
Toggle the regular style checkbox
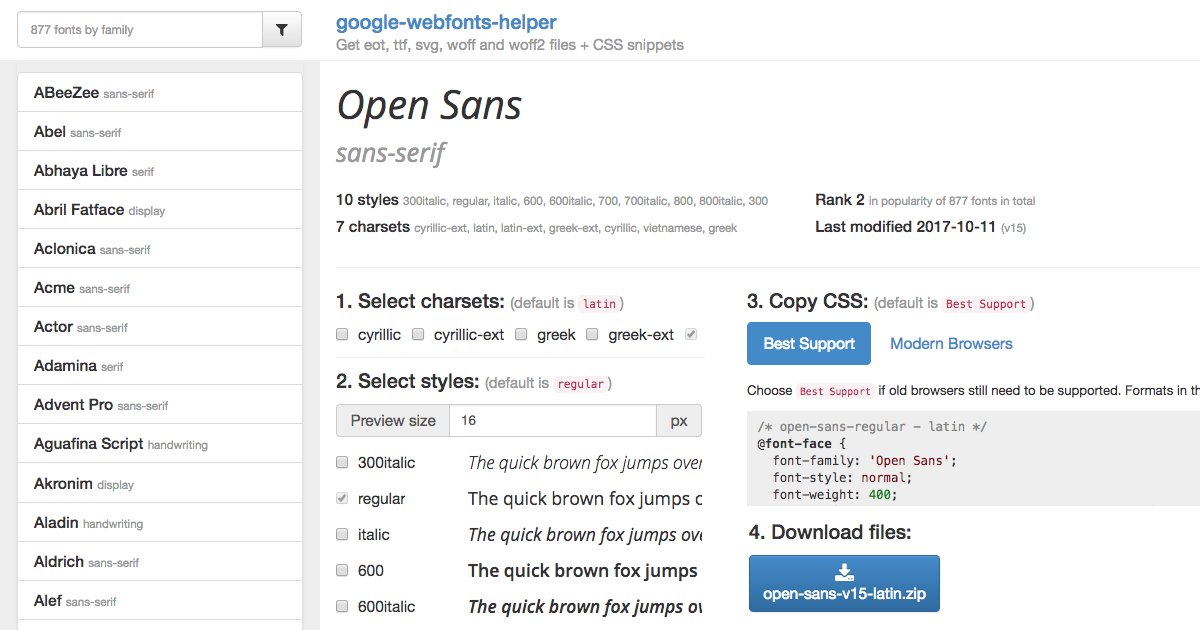342,498
